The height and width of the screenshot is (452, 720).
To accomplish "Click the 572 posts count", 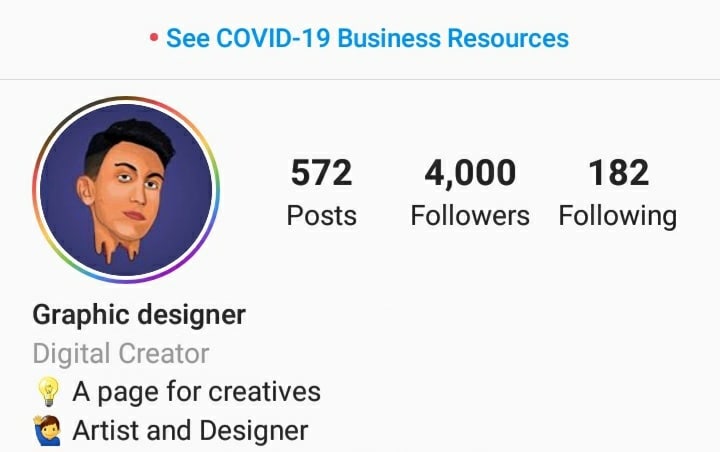I will (x=321, y=173).
